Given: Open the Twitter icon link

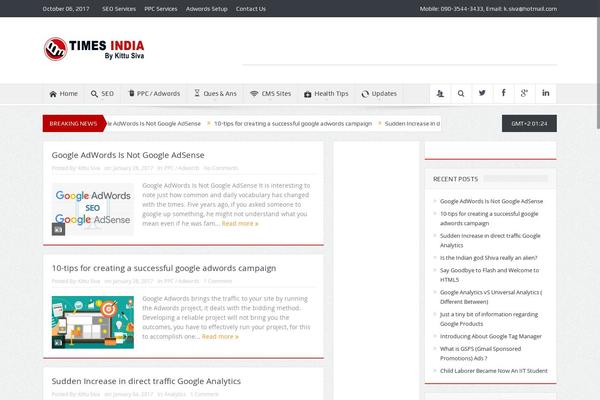Looking at the screenshot, I should pyautogui.click(x=482, y=93).
